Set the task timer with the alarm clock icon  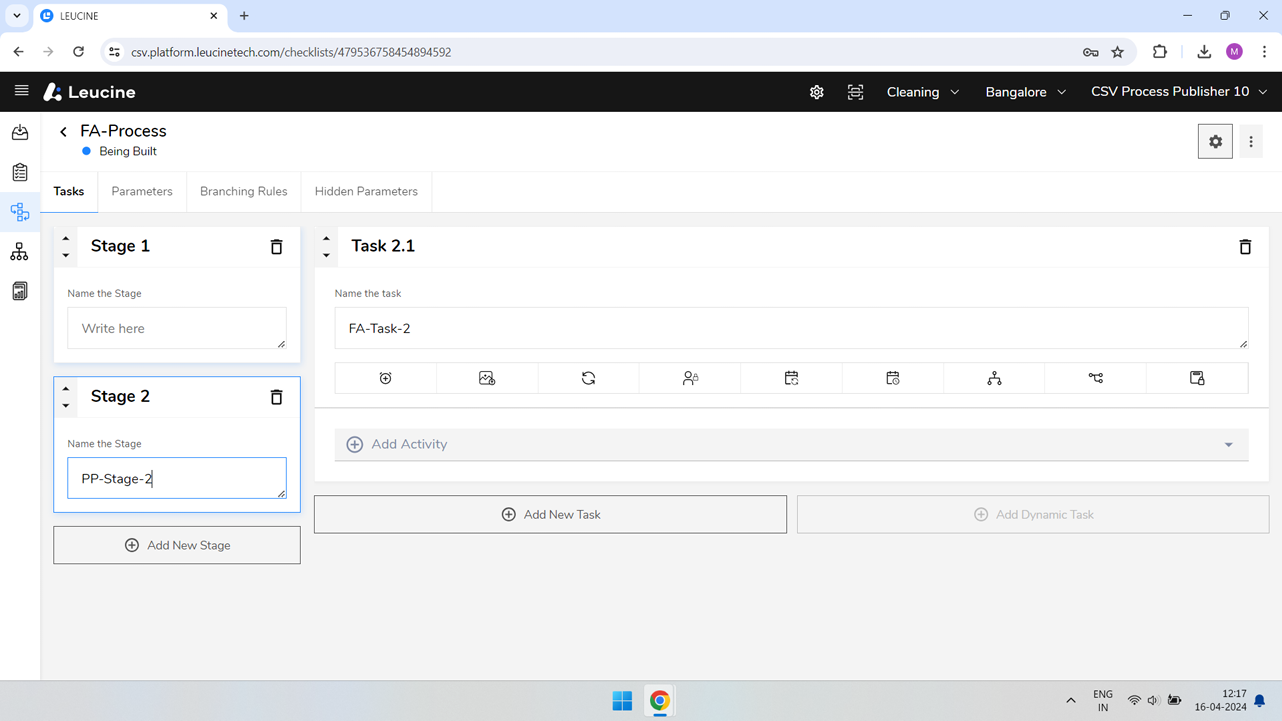coord(386,378)
